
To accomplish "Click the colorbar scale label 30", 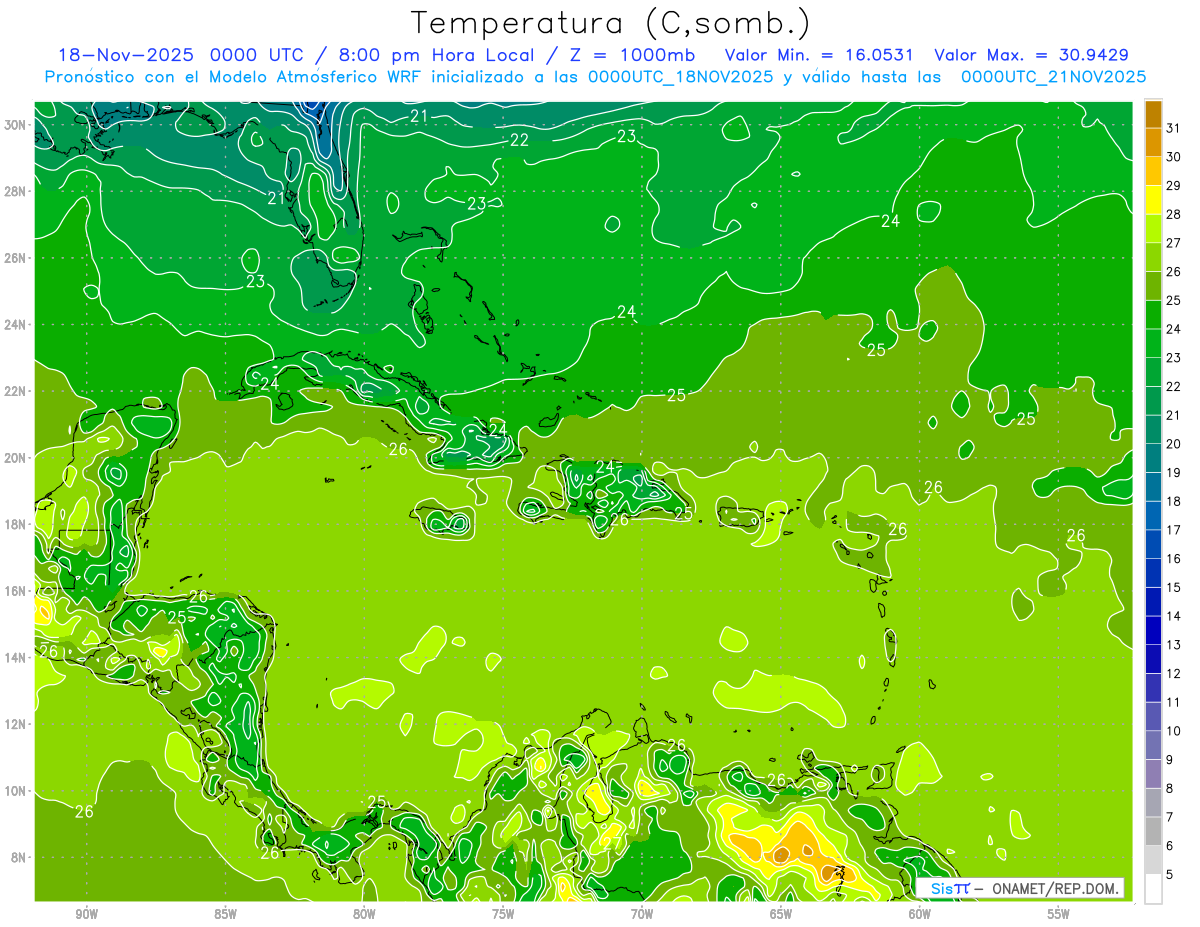I will (x=1173, y=156).
